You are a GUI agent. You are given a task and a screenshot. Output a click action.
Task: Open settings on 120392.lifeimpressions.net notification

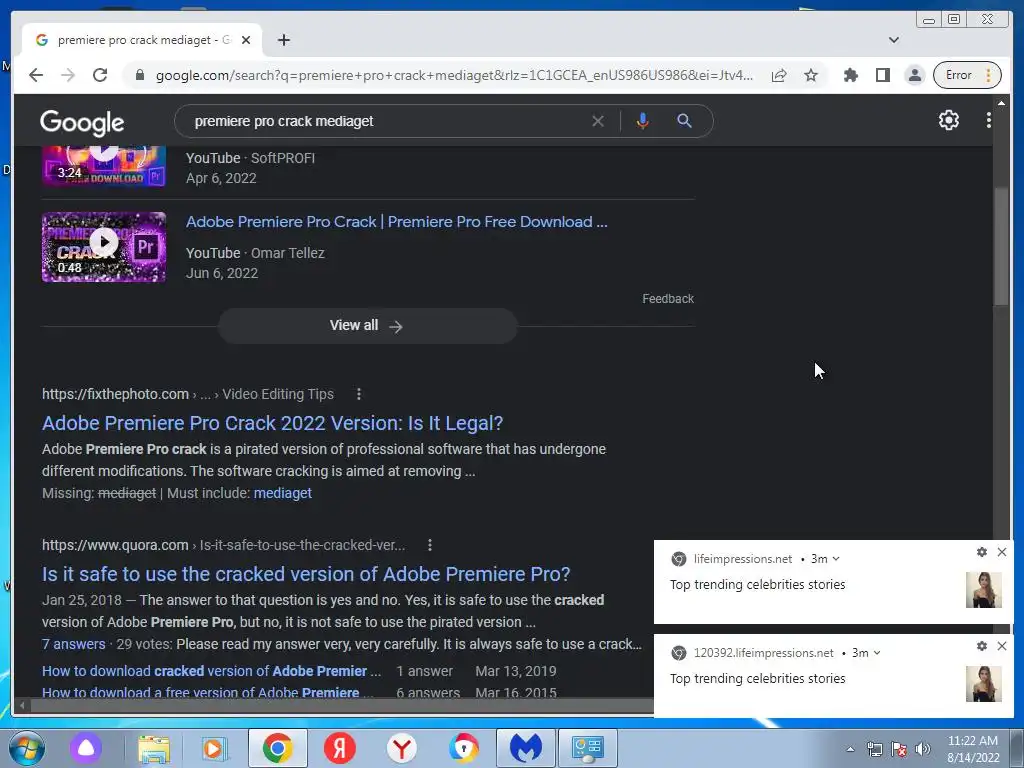tap(982, 646)
